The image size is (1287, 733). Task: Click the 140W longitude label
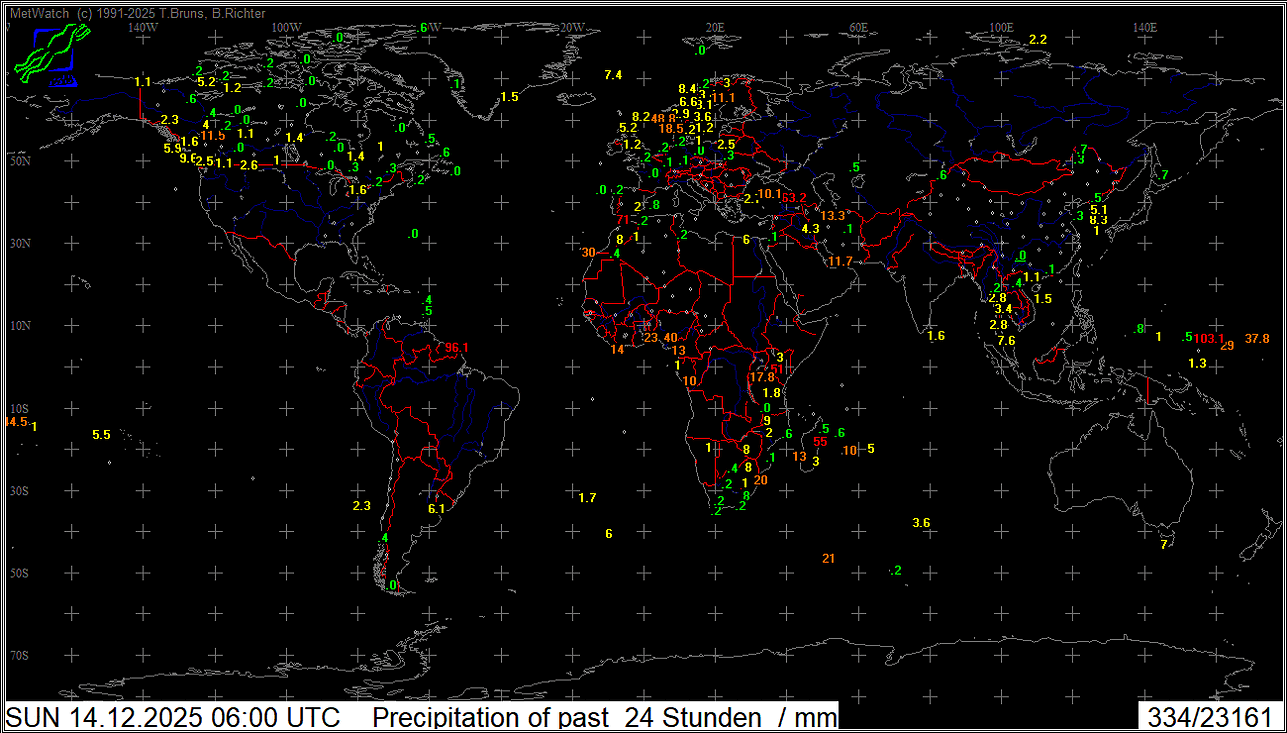coord(143,27)
